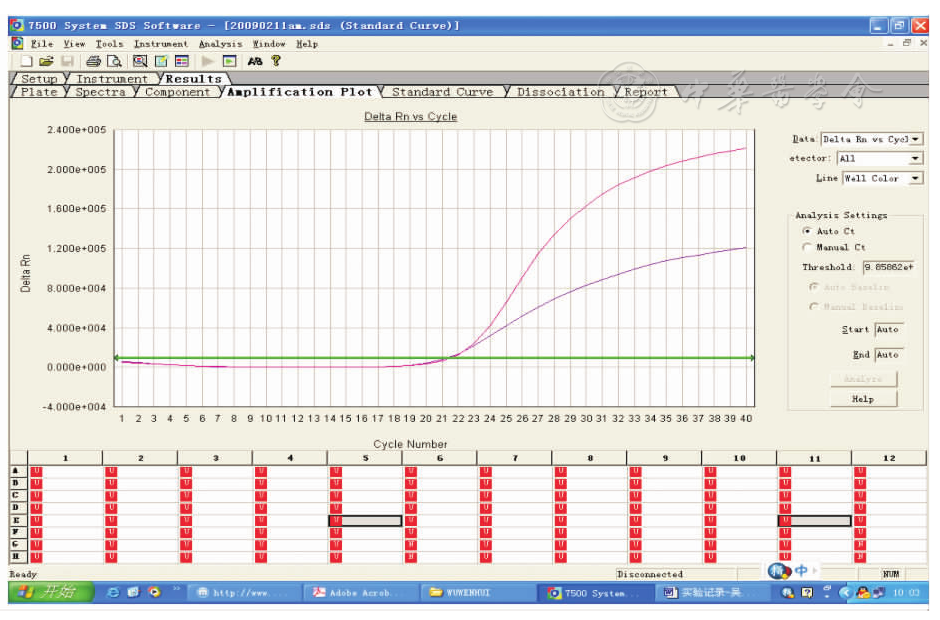
Task: Click the Threshold value input field
Action: click(889, 267)
